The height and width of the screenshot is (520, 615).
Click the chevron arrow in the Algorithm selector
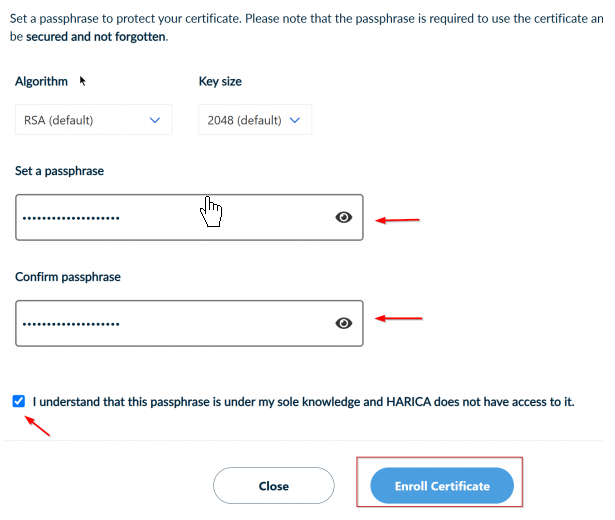click(155, 120)
